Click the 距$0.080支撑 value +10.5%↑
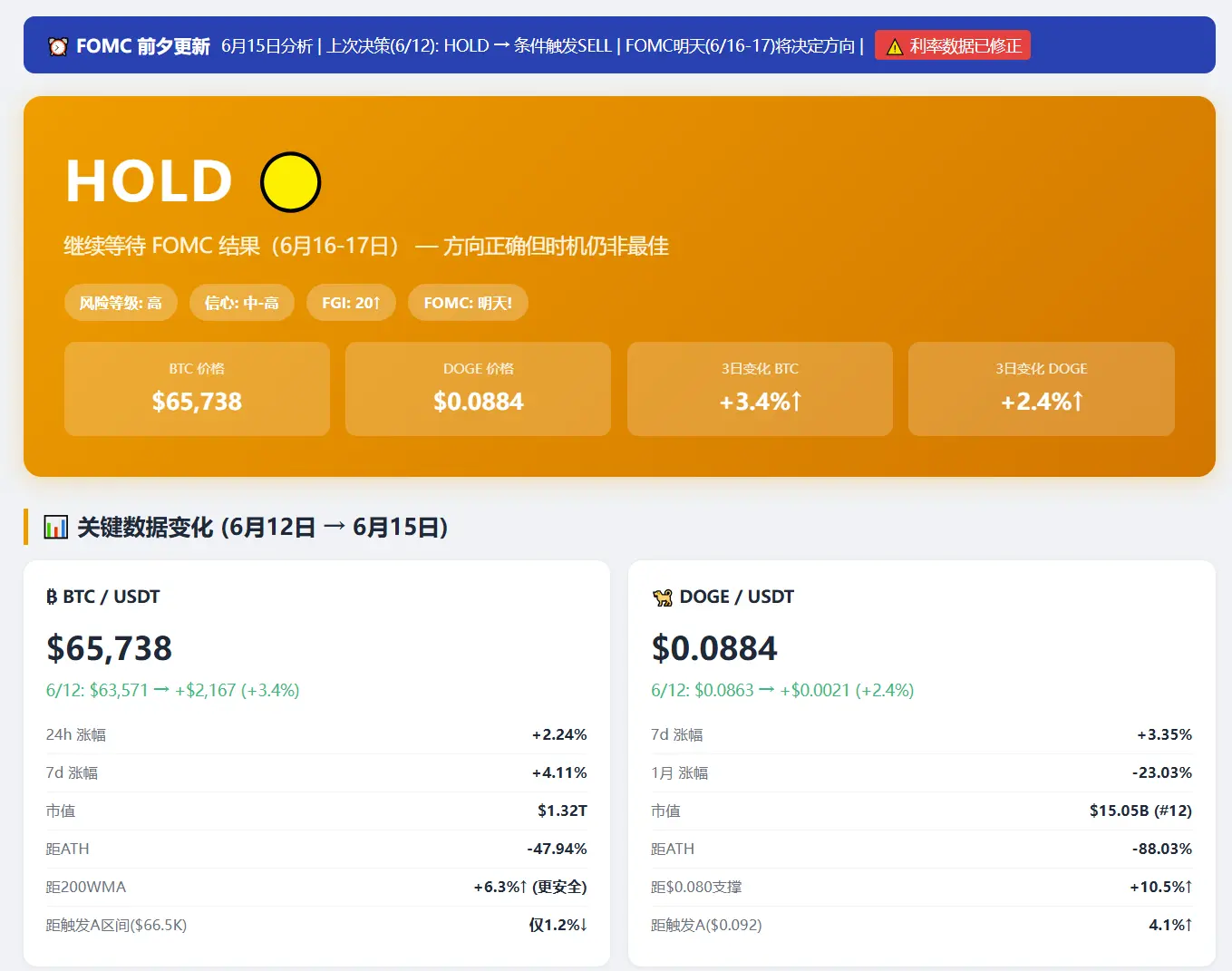1232x971 pixels. [1161, 887]
